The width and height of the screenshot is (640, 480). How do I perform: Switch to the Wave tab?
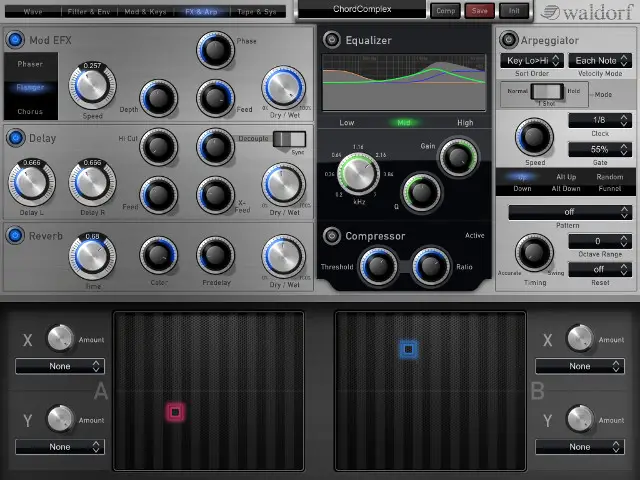click(32, 11)
